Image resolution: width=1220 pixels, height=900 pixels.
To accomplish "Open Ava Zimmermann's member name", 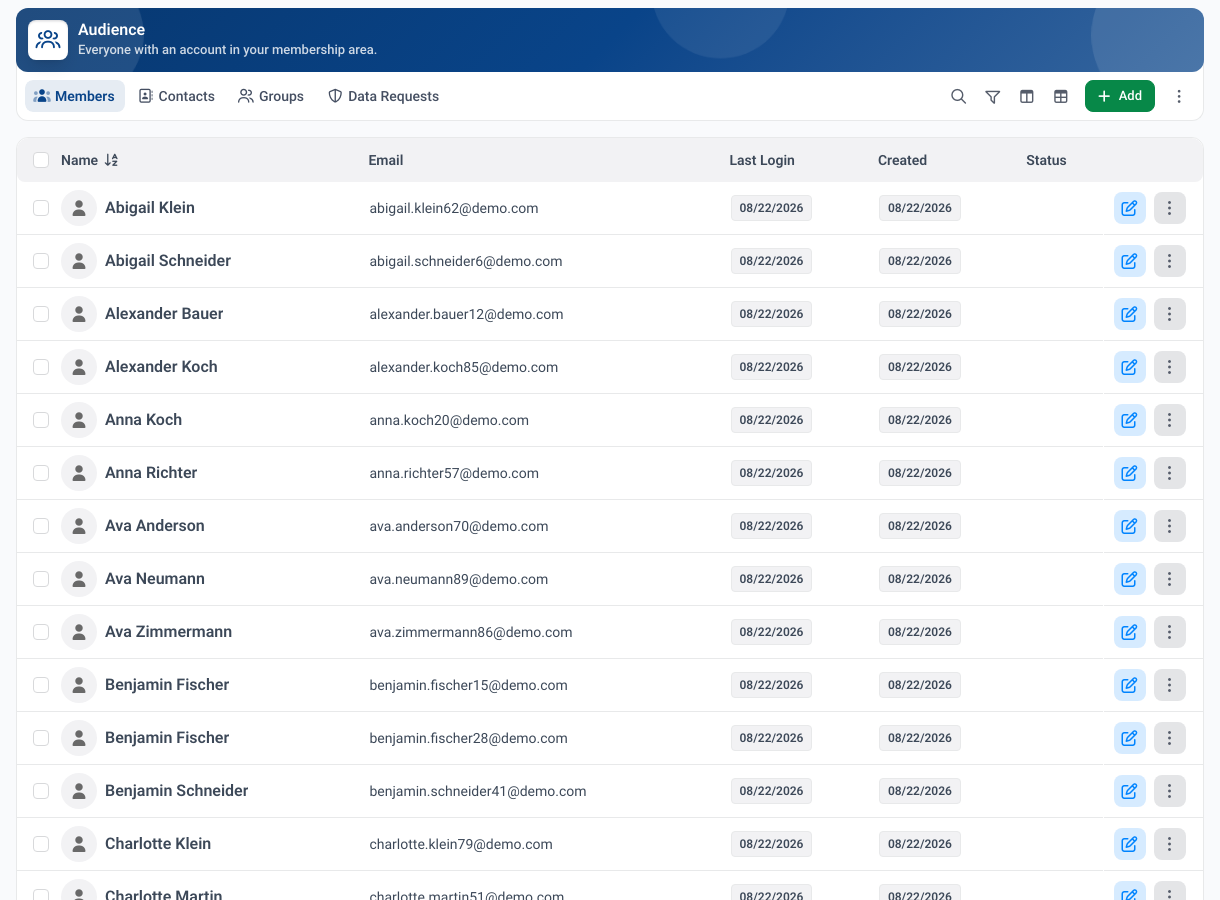I will 168,632.
